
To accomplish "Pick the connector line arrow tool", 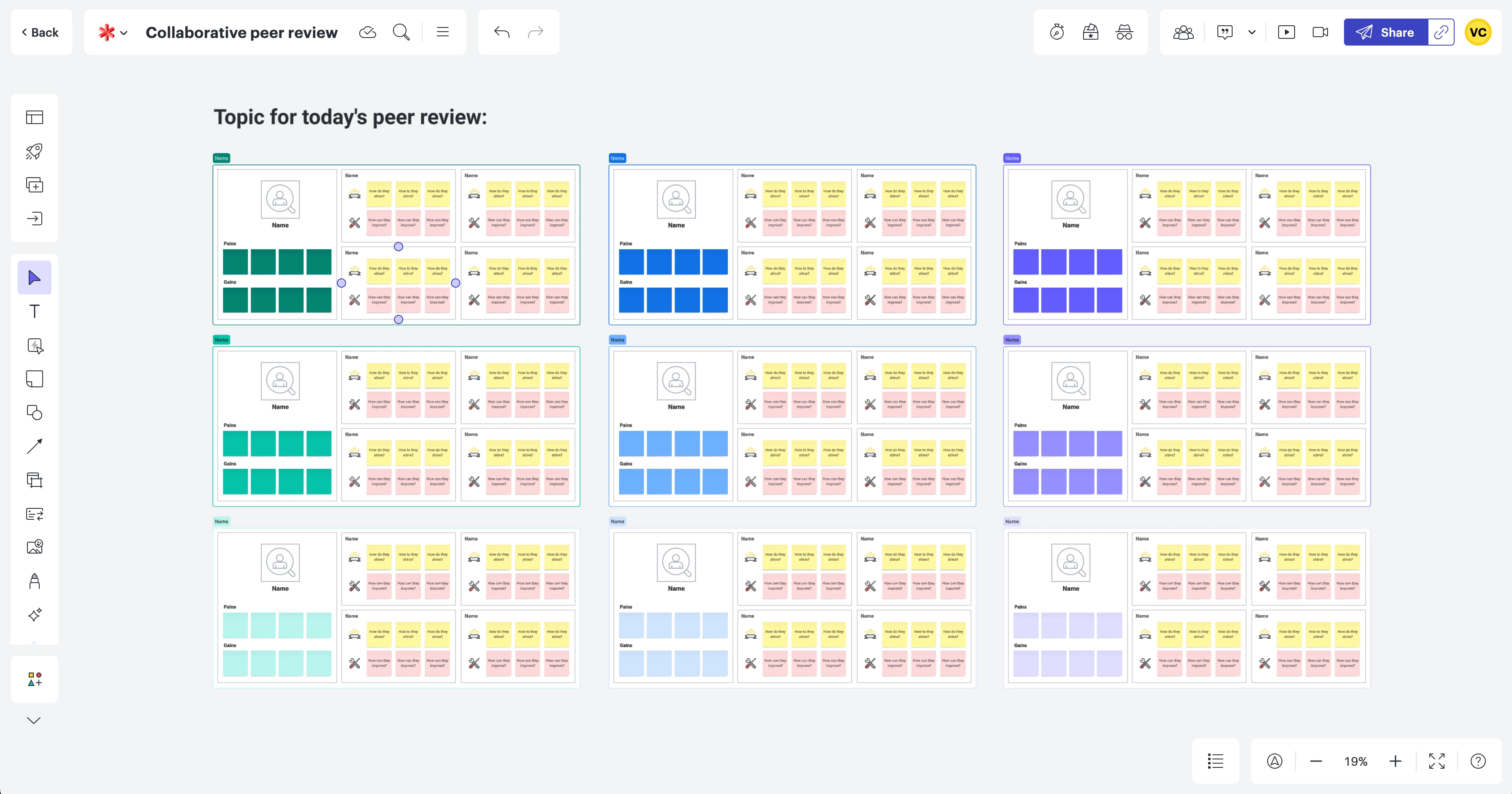I will (35, 447).
